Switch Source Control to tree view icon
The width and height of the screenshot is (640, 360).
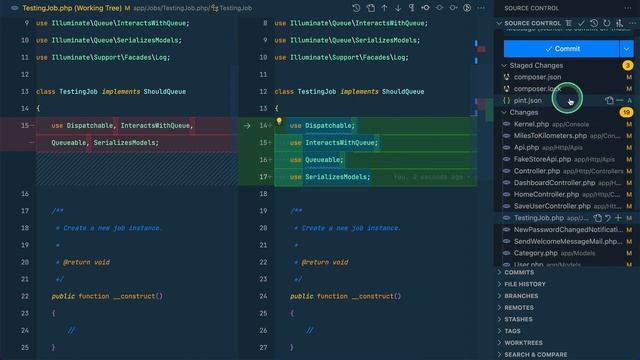pyautogui.click(x=569, y=23)
